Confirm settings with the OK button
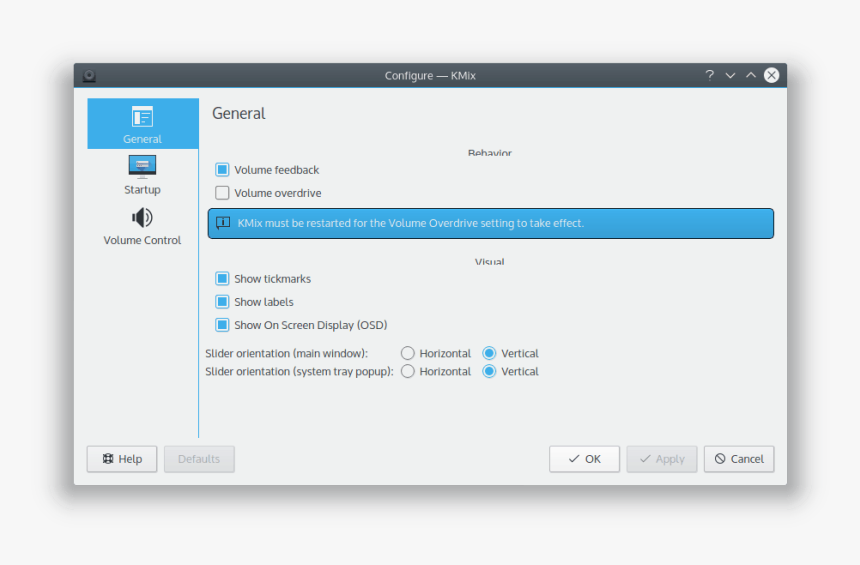The width and height of the screenshot is (860, 565). [x=584, y=459]
